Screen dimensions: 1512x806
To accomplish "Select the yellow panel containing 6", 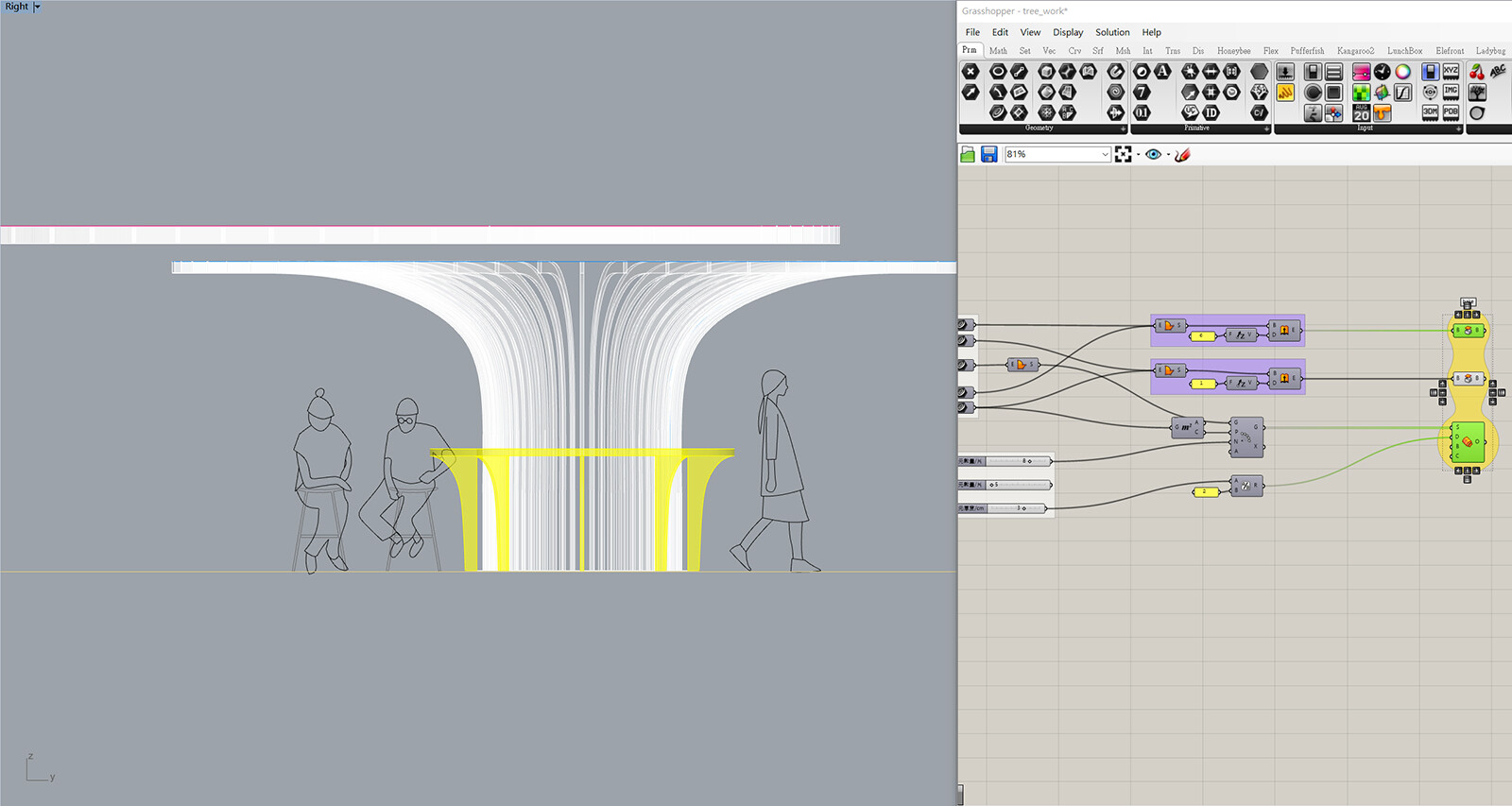I will point(1202,335).
